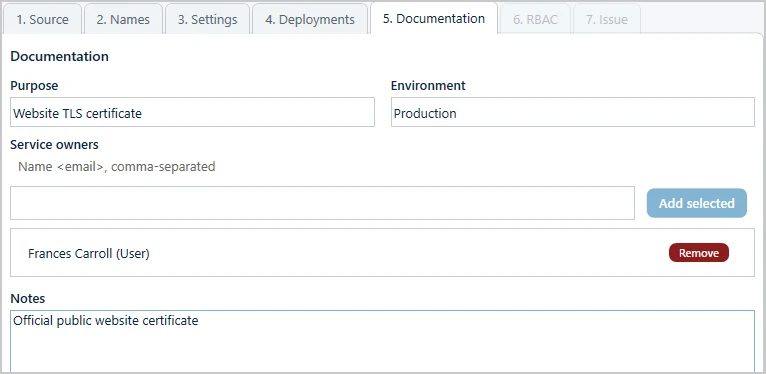Focus the Purpose input field
Image resolution: width=766 pixels, height=374 pixels.
click(192, 112)
